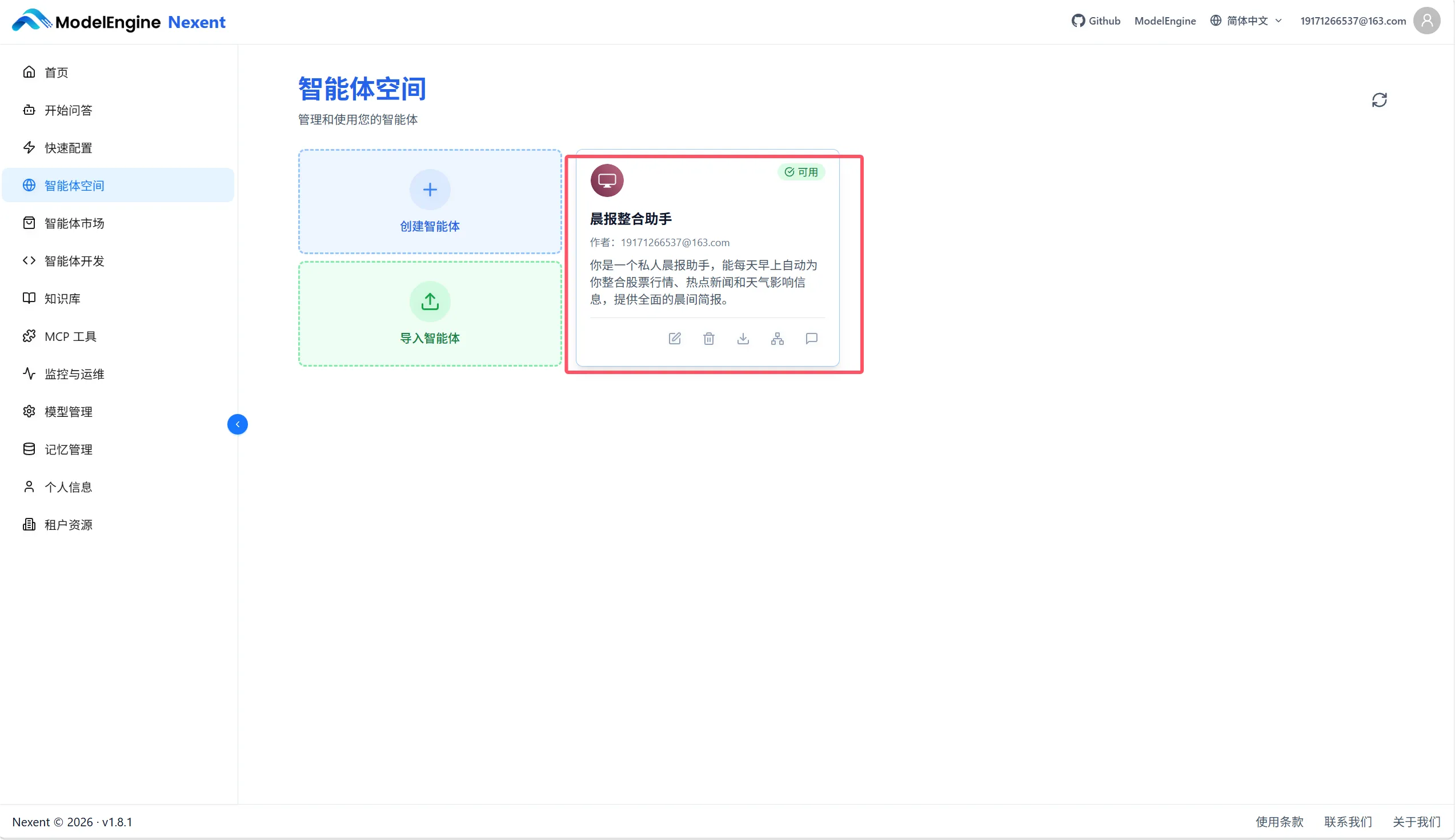Open the Github link in header

coord(1096,21)
